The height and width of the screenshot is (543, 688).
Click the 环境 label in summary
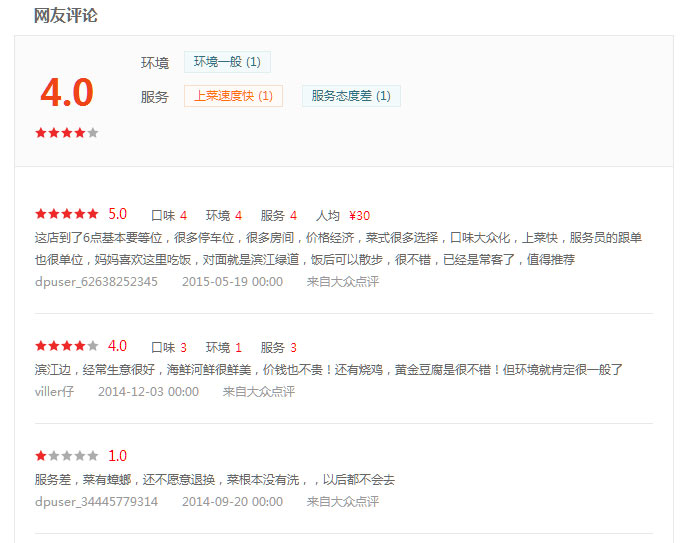click(x=155, y=63)
